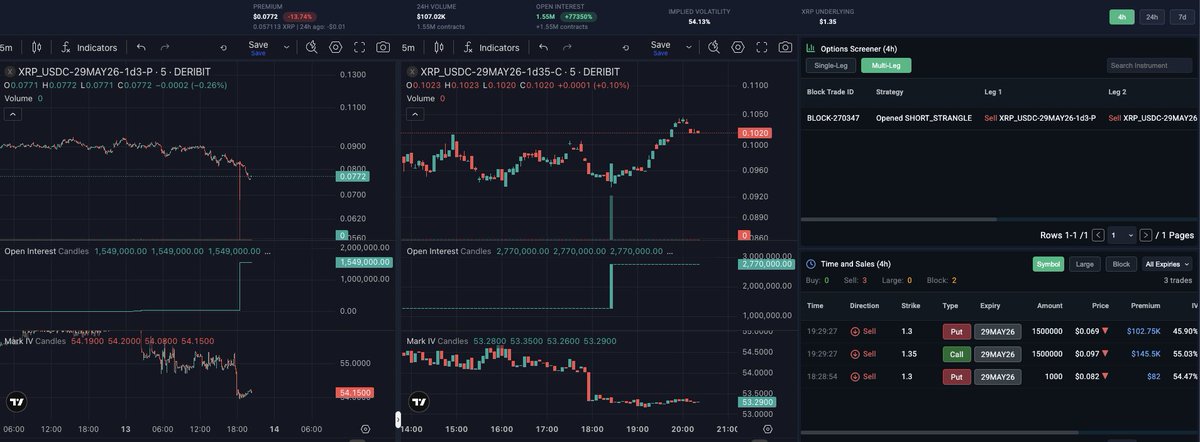Open Indicators in right chart toolbar
1200x442 pixels.
490,47
